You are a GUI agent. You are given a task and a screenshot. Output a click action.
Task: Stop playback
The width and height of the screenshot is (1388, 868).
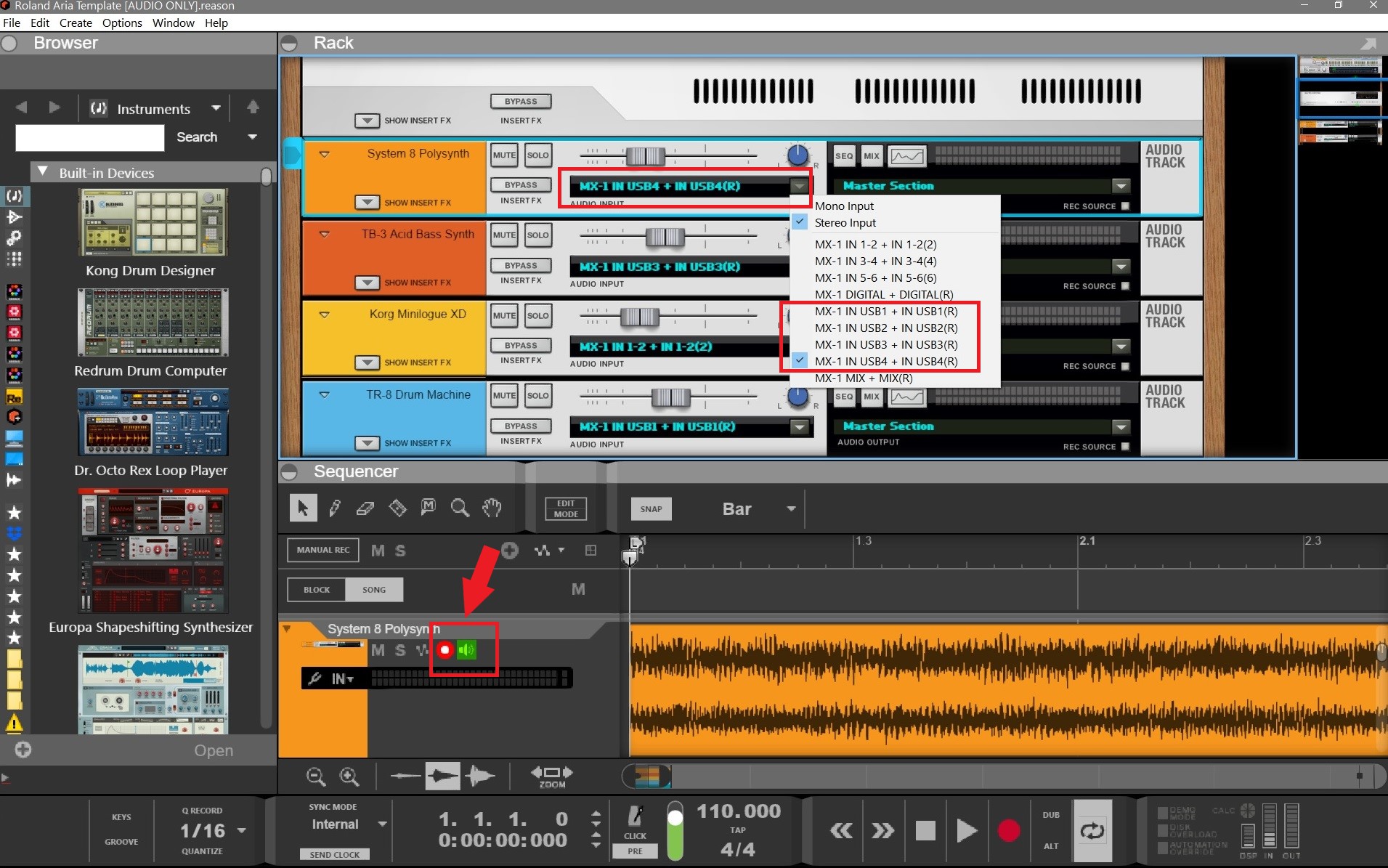tap(925, 830)
